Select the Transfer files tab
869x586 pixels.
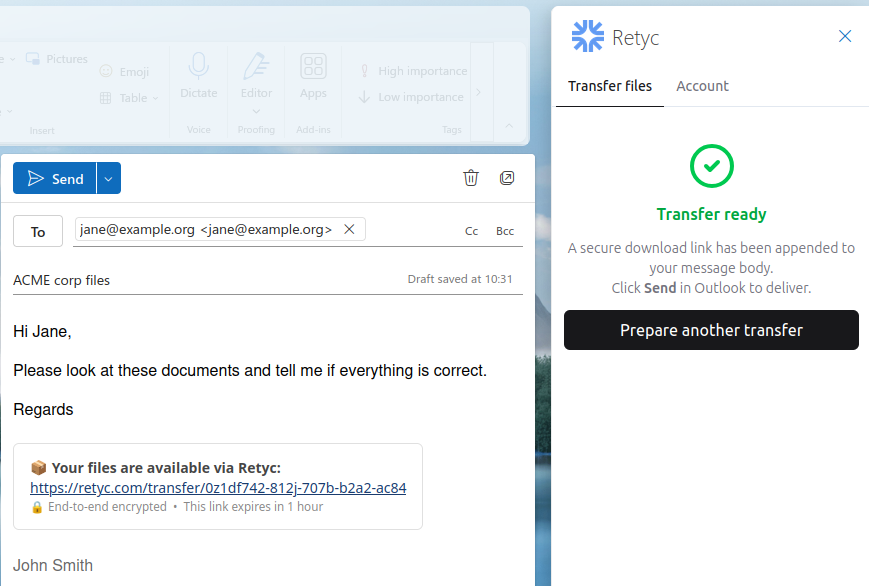tap(610, 86)
